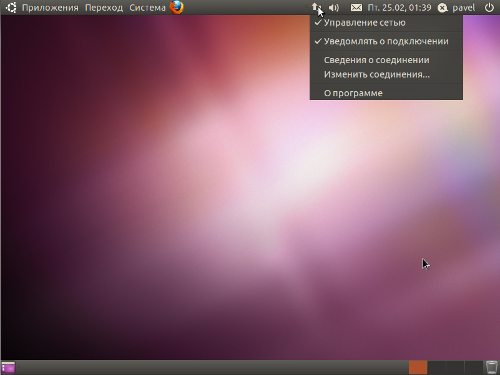
Task: Open the mail envelope messaging indicator
Action: tap(356, 7)
